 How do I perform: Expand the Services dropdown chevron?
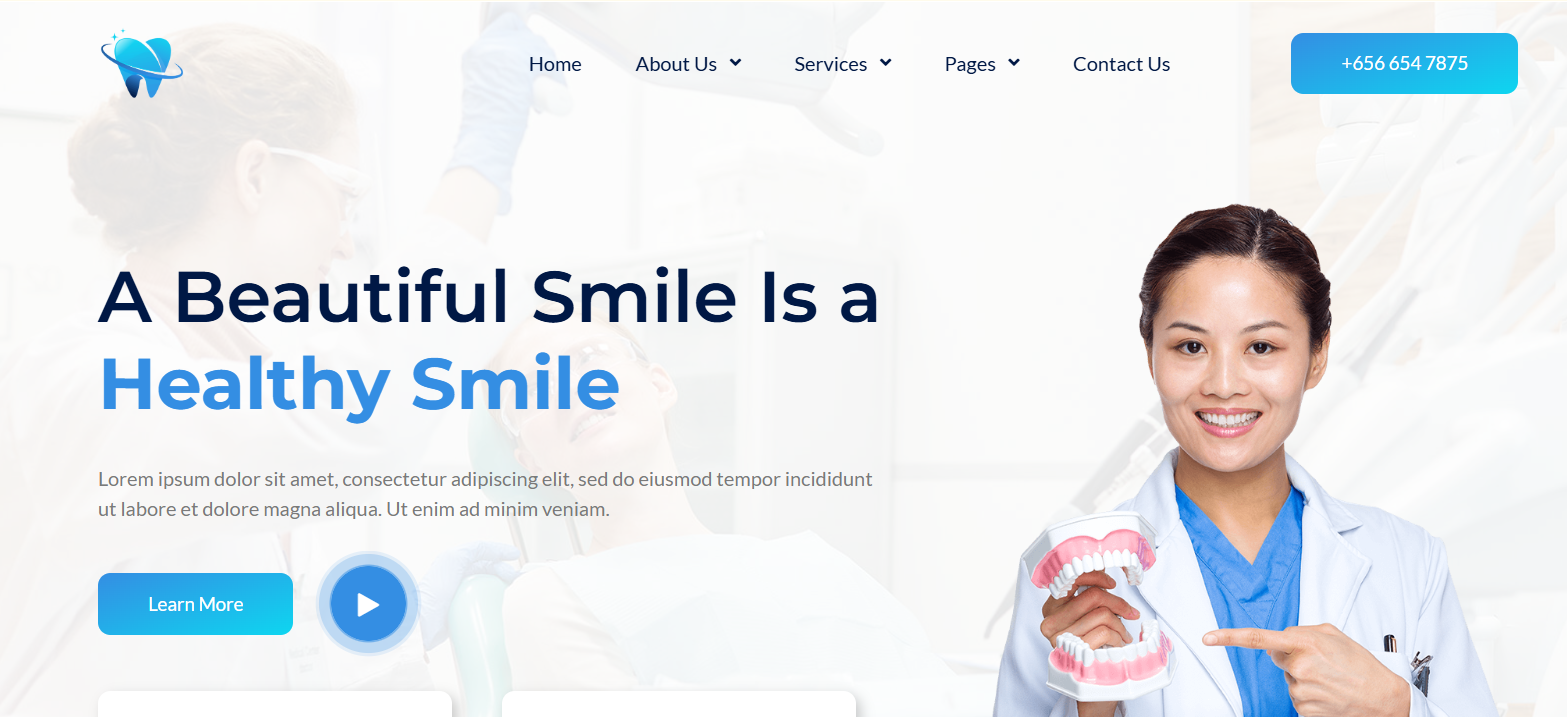(x=885, y=63)
